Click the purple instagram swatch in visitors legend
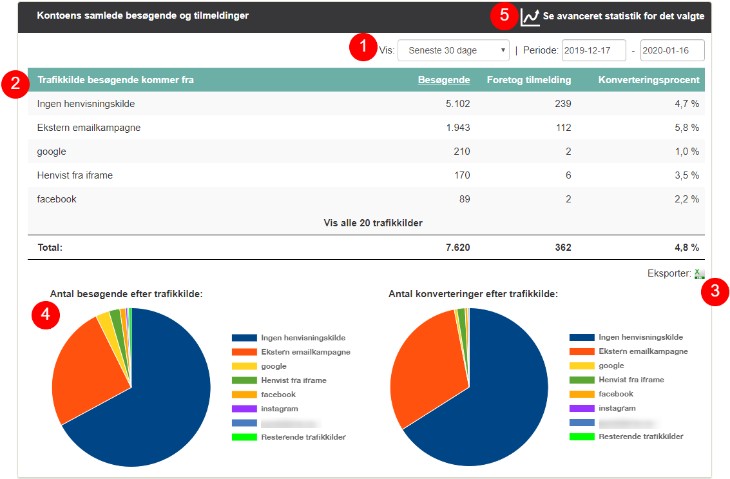Screen dimensions: 730x479 click(243, 408)
